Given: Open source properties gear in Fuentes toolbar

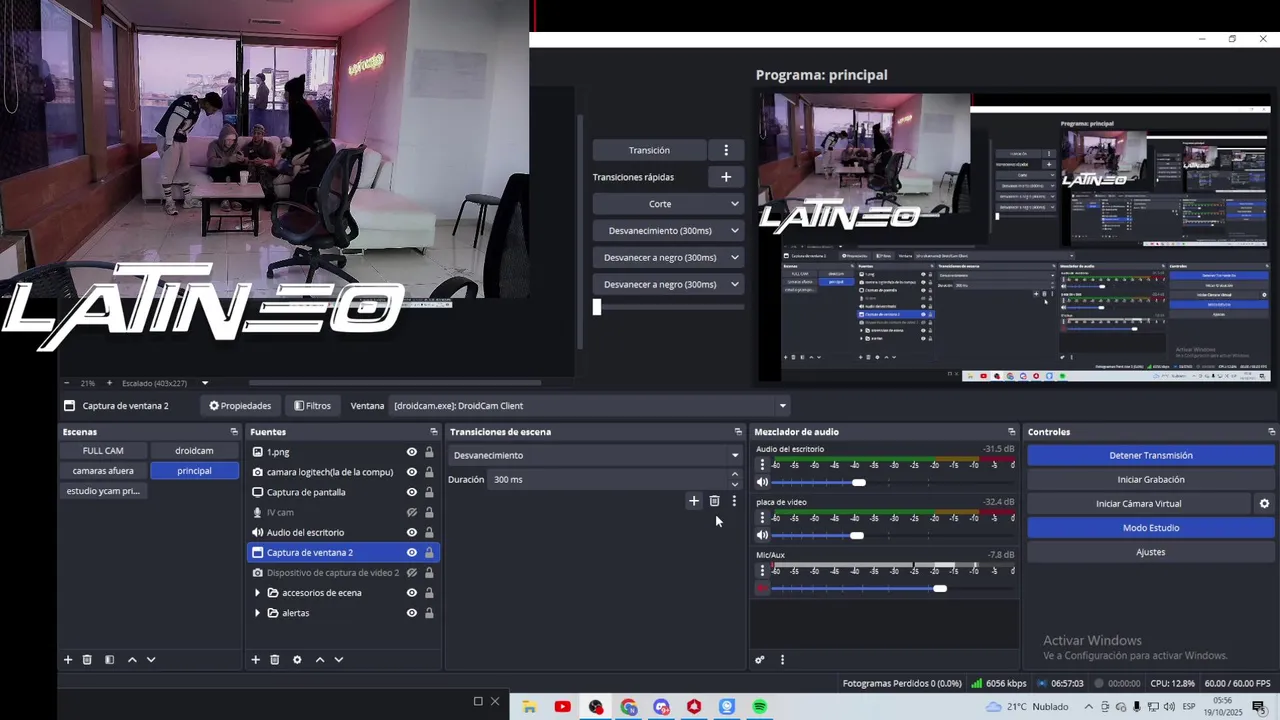Looking at the screenshot, I should pyautogui.click(x=297, y=660).
